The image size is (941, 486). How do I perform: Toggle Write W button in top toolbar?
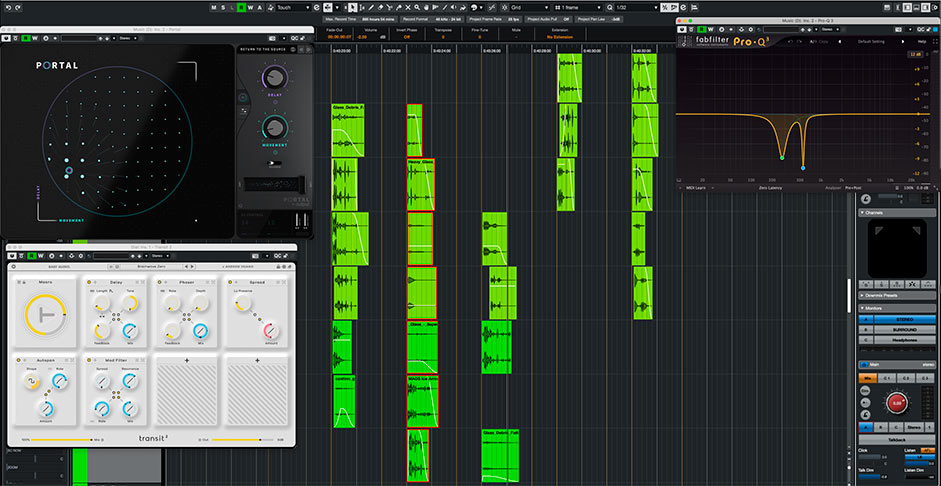click(x=250, y=7)
